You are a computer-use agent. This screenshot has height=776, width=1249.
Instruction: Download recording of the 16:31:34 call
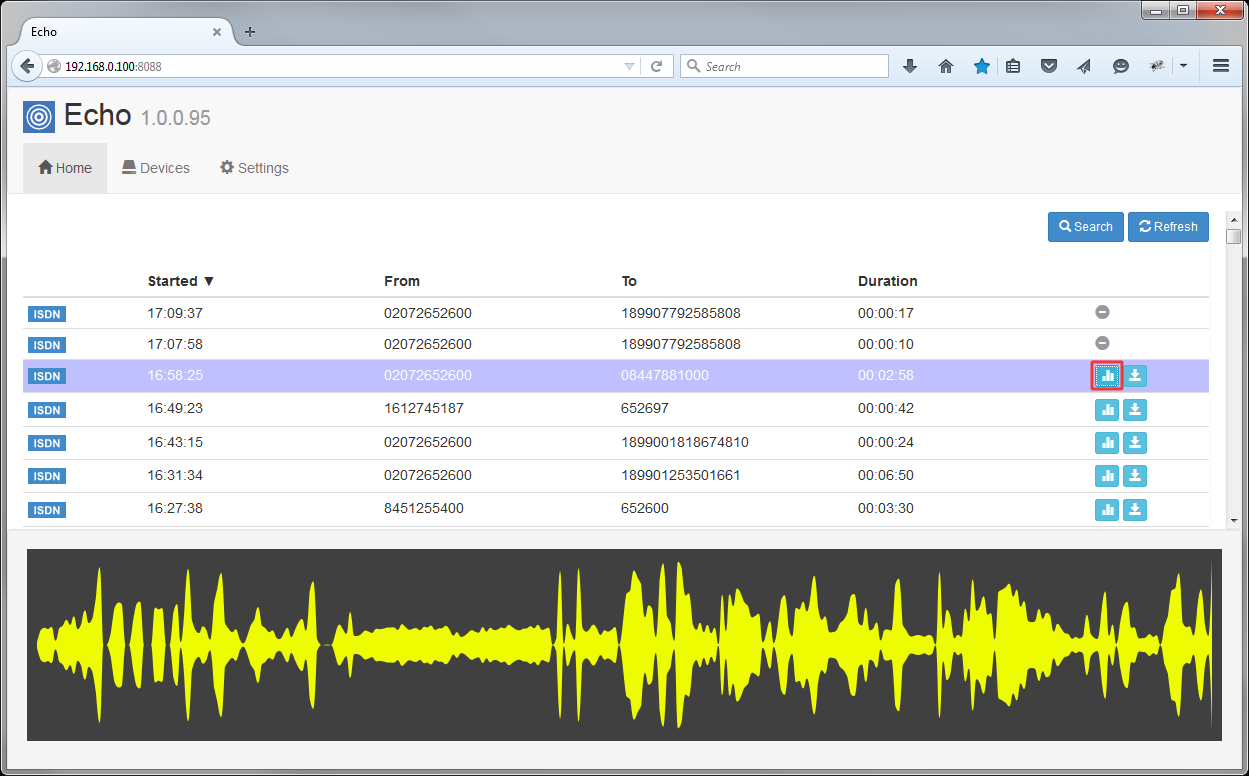(1135, 476)
